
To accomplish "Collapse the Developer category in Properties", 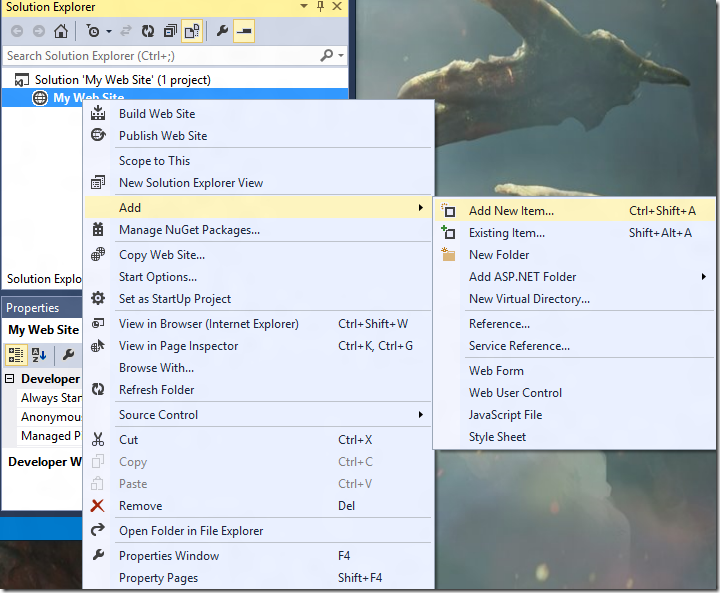I will click(9, 378).
